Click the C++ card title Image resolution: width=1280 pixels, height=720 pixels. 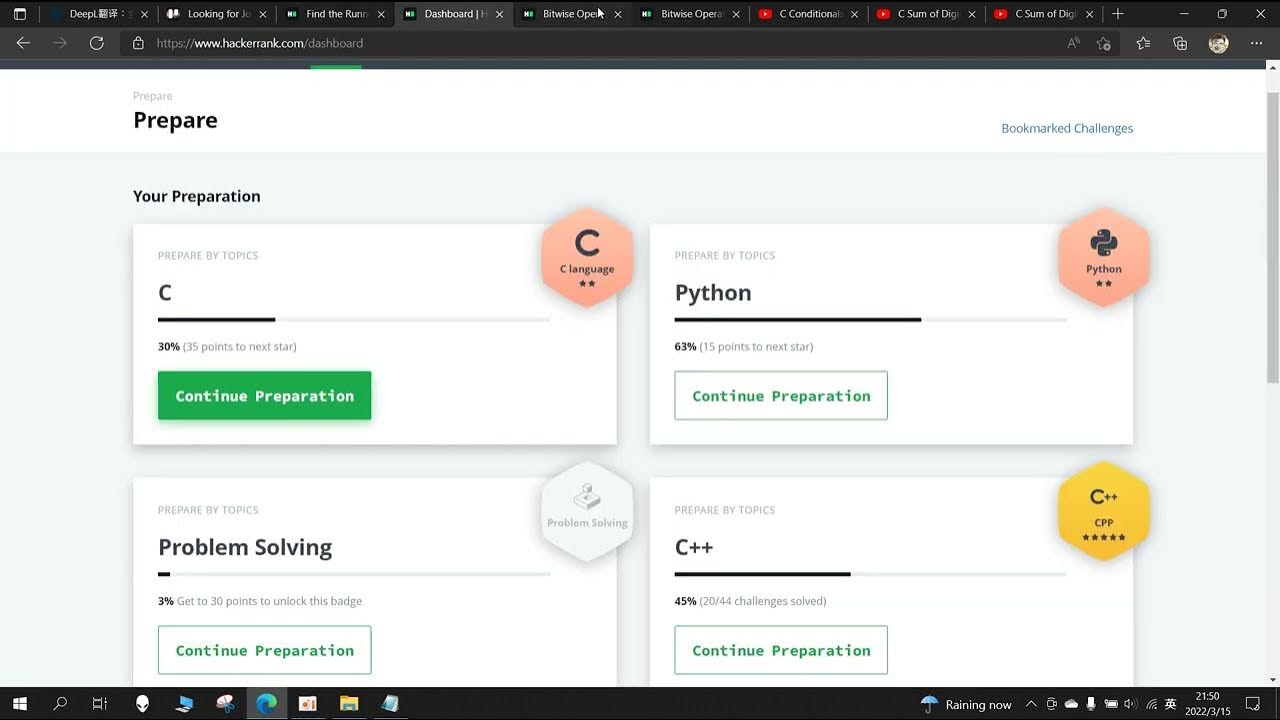click(x=694, y=547)
